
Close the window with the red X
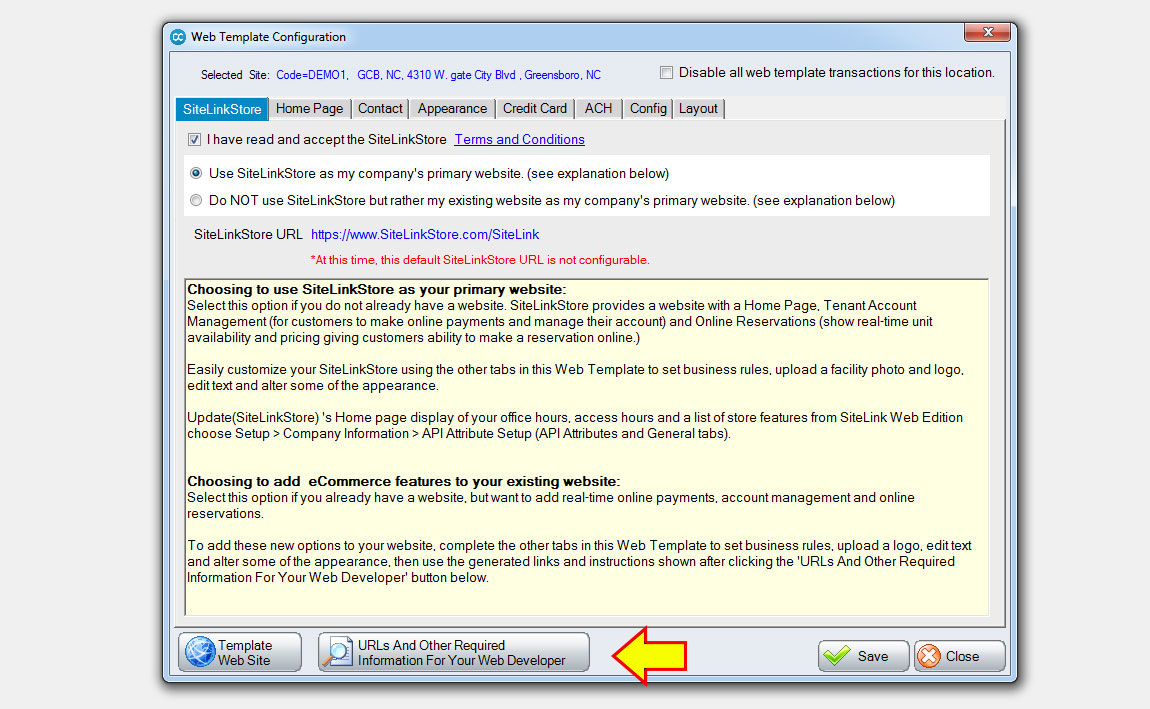[x=987, y=32]
